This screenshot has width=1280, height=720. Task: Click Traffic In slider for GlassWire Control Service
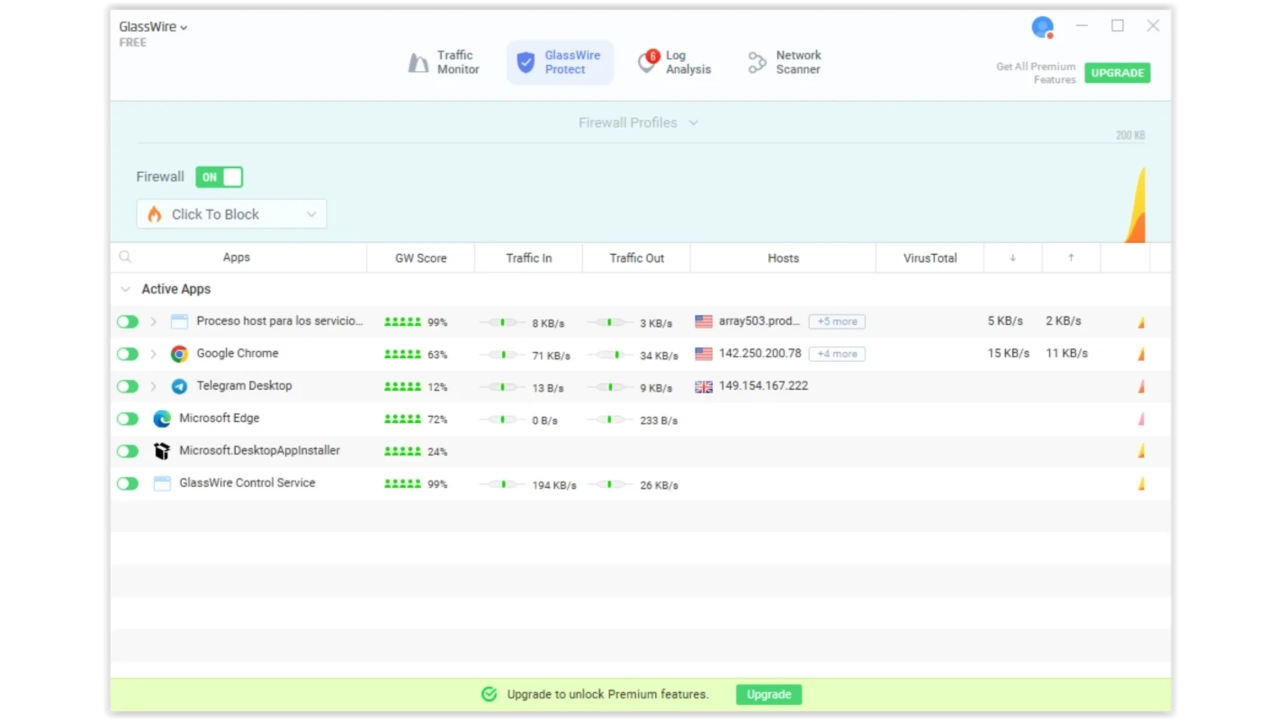[x=502, y=484]
